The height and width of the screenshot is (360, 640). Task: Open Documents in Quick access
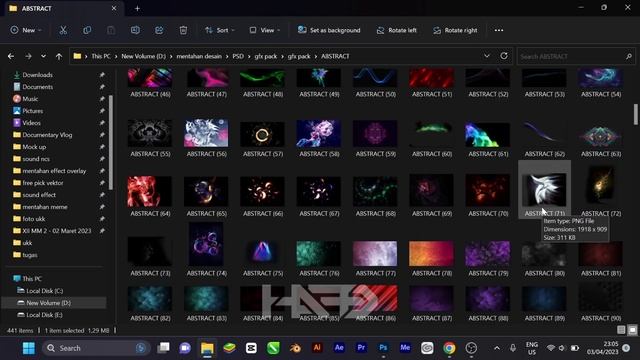tap(38, 87)
